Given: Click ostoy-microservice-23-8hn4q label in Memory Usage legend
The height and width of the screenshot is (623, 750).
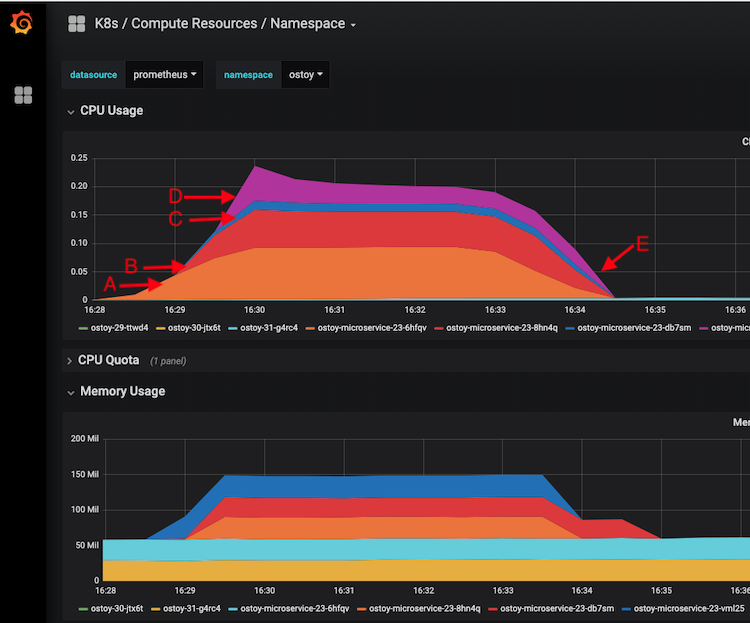Looking at the screenshot, I should click(x=424, y=609).
